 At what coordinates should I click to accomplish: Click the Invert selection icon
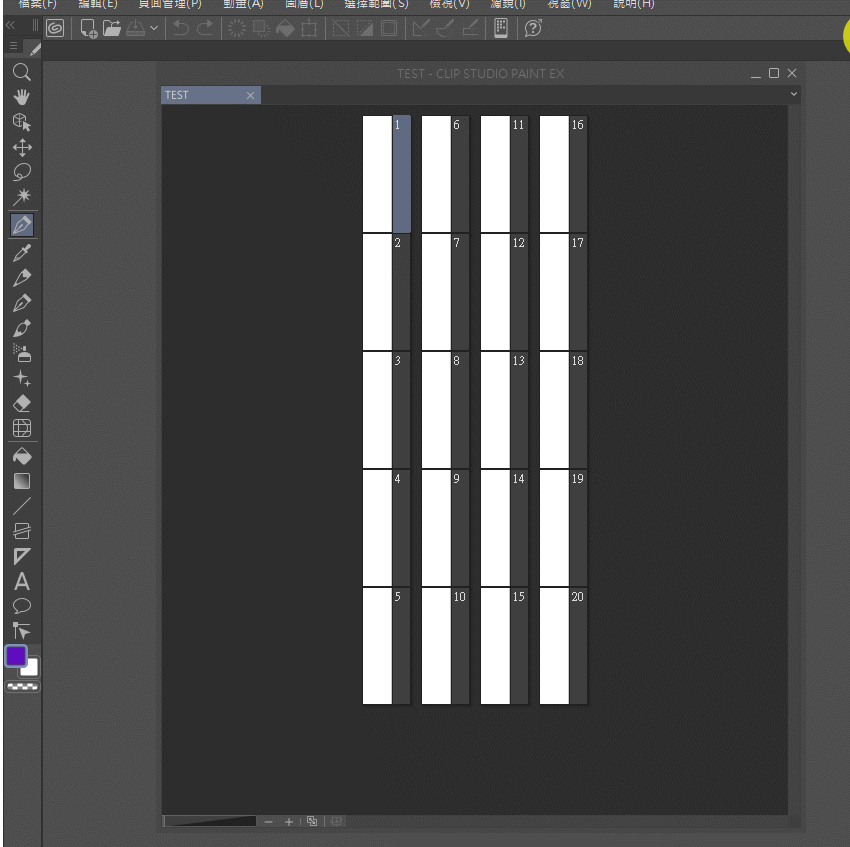click(365, 28)
